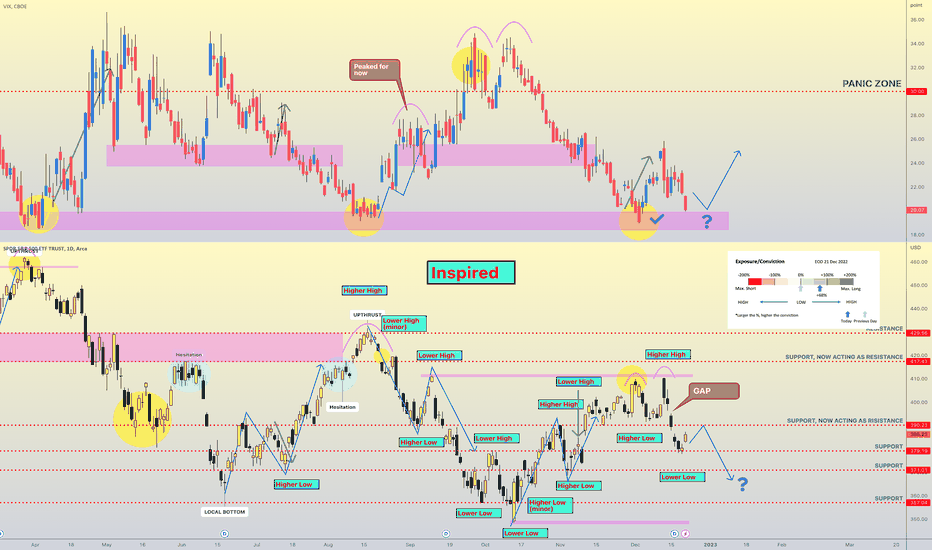Click the blue Today arrow on exposure bar
Screen dimensions: 932x550
[x=819, y=288]
